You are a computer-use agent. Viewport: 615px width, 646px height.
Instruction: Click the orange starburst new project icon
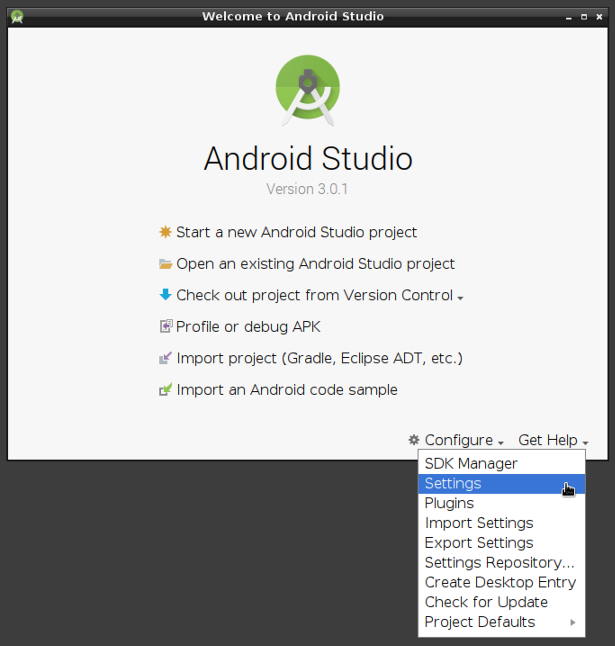pyautogui.click(x=165, y=232)
